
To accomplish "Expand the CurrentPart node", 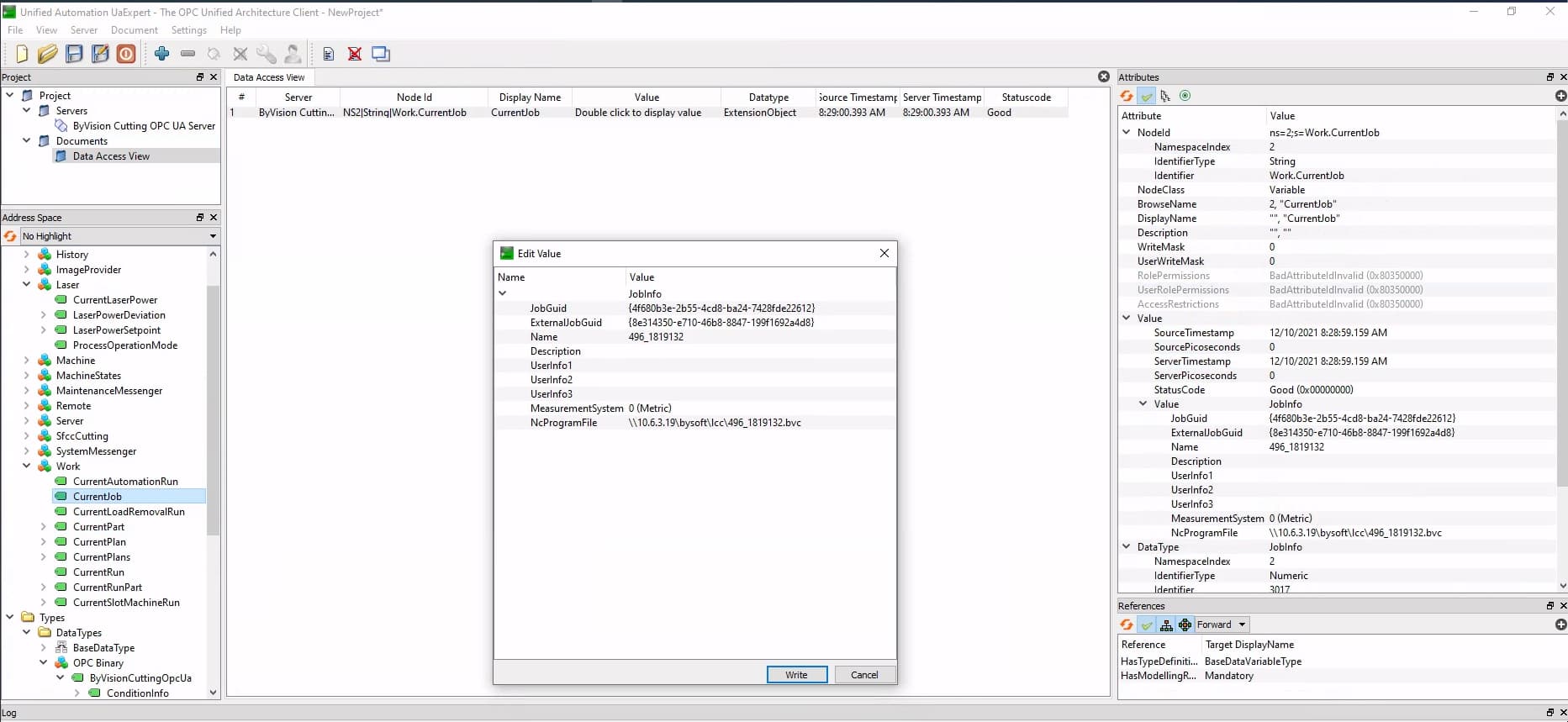I will click(43, 527).
